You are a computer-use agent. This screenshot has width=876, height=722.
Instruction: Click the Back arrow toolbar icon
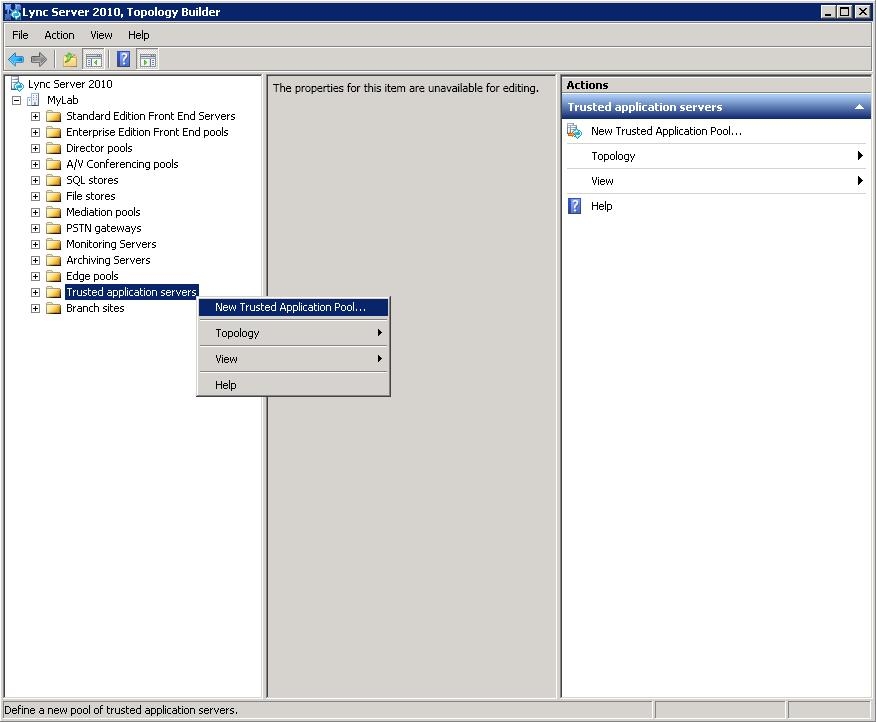(x=16, y=60)
